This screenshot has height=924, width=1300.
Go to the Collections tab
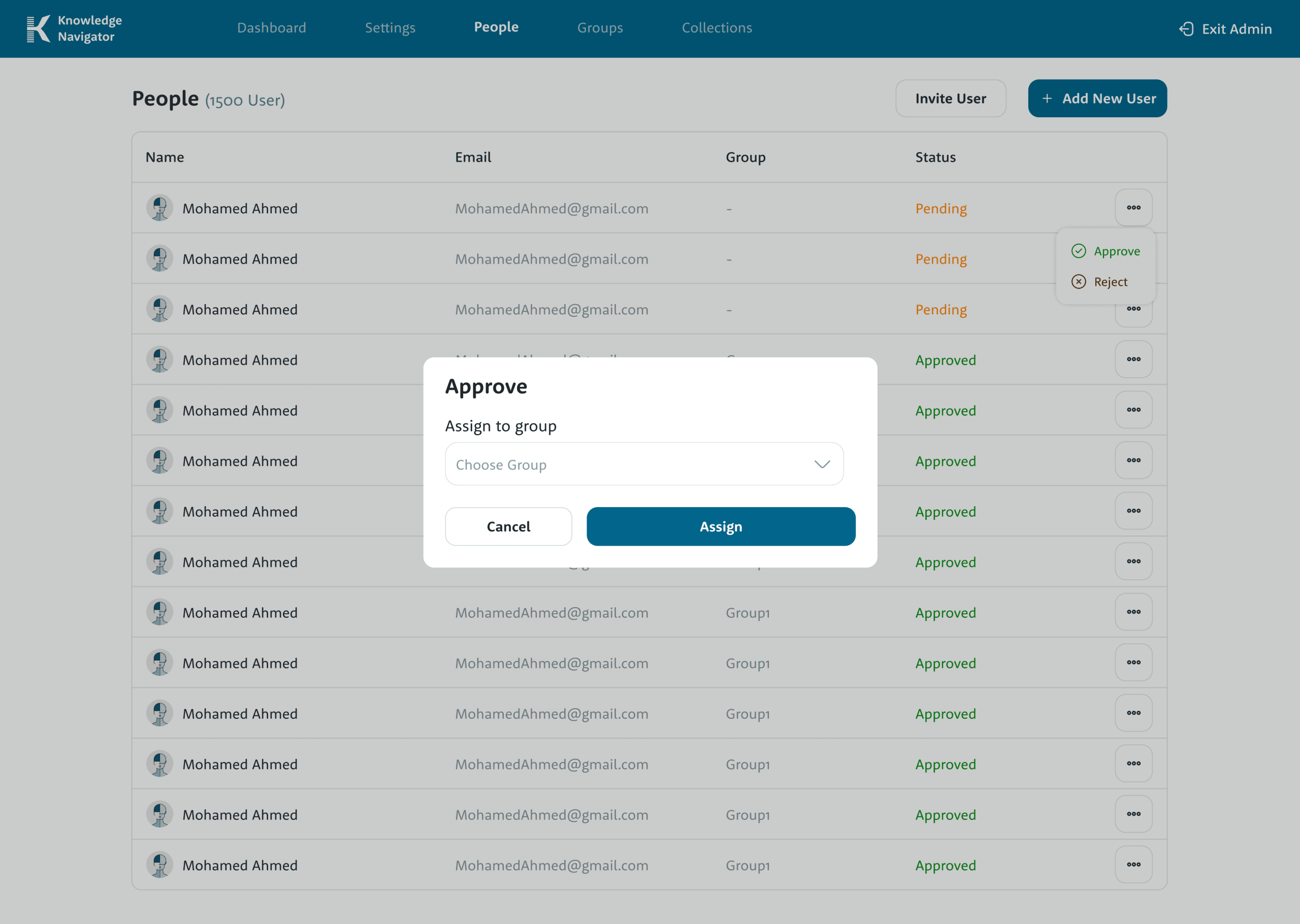tap(717, 28)
